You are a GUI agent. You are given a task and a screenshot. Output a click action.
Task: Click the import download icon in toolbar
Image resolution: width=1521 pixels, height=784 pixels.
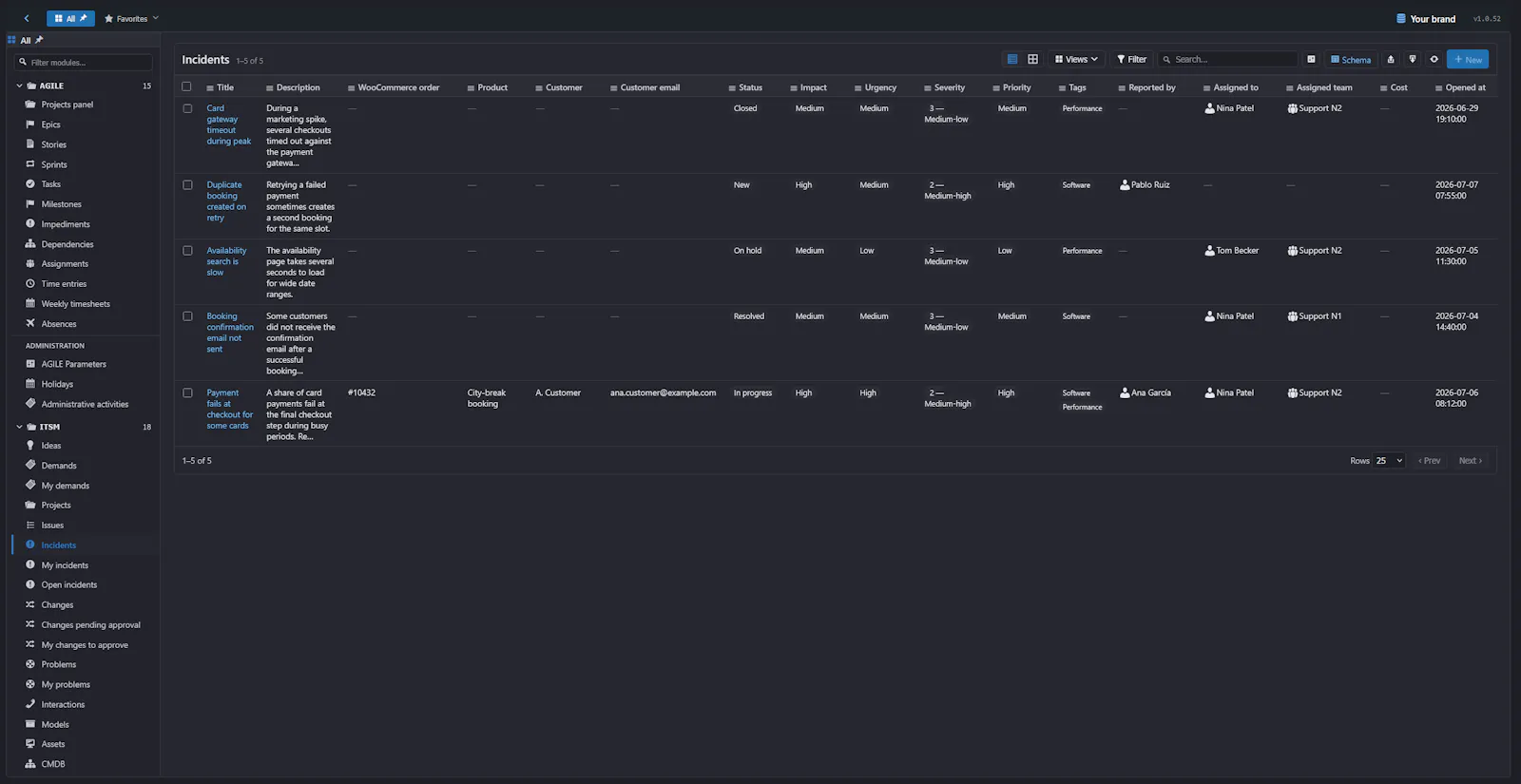pos(1413,59)
